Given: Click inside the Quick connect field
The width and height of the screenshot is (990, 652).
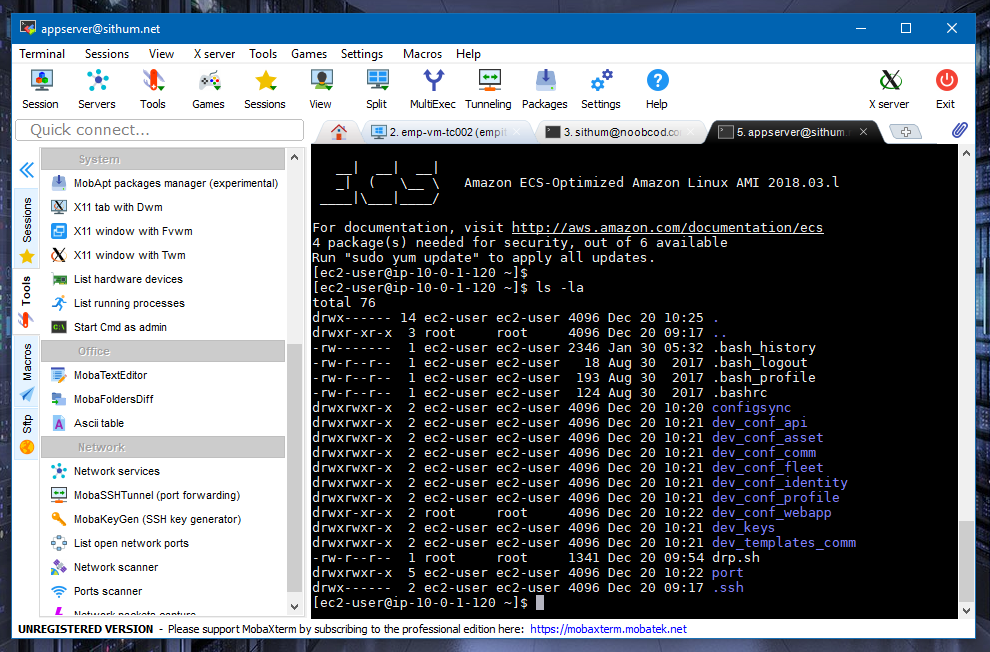Looking at the screenshot, I should [160, 130].
